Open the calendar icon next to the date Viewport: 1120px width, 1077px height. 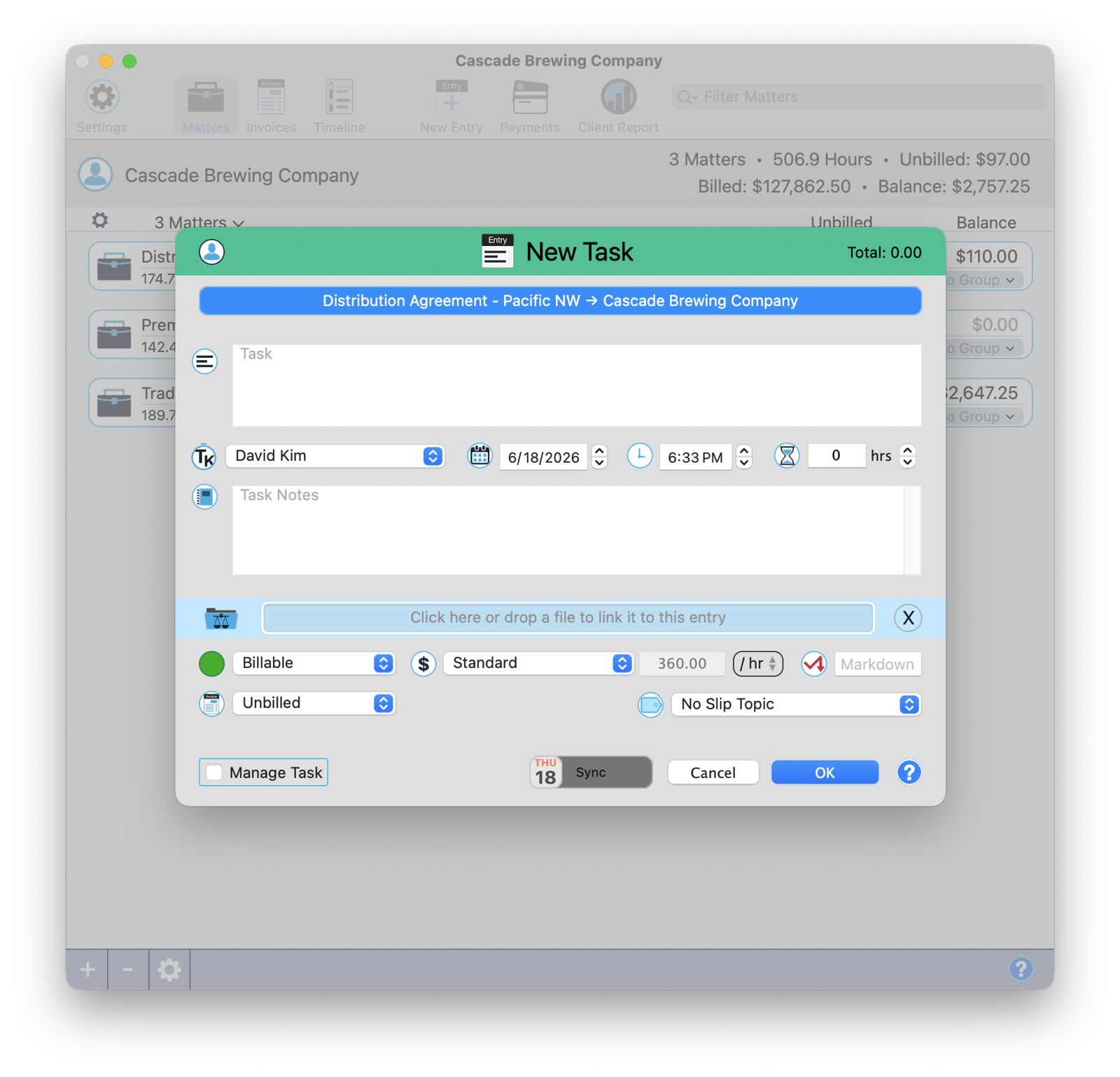click(479, 456)
